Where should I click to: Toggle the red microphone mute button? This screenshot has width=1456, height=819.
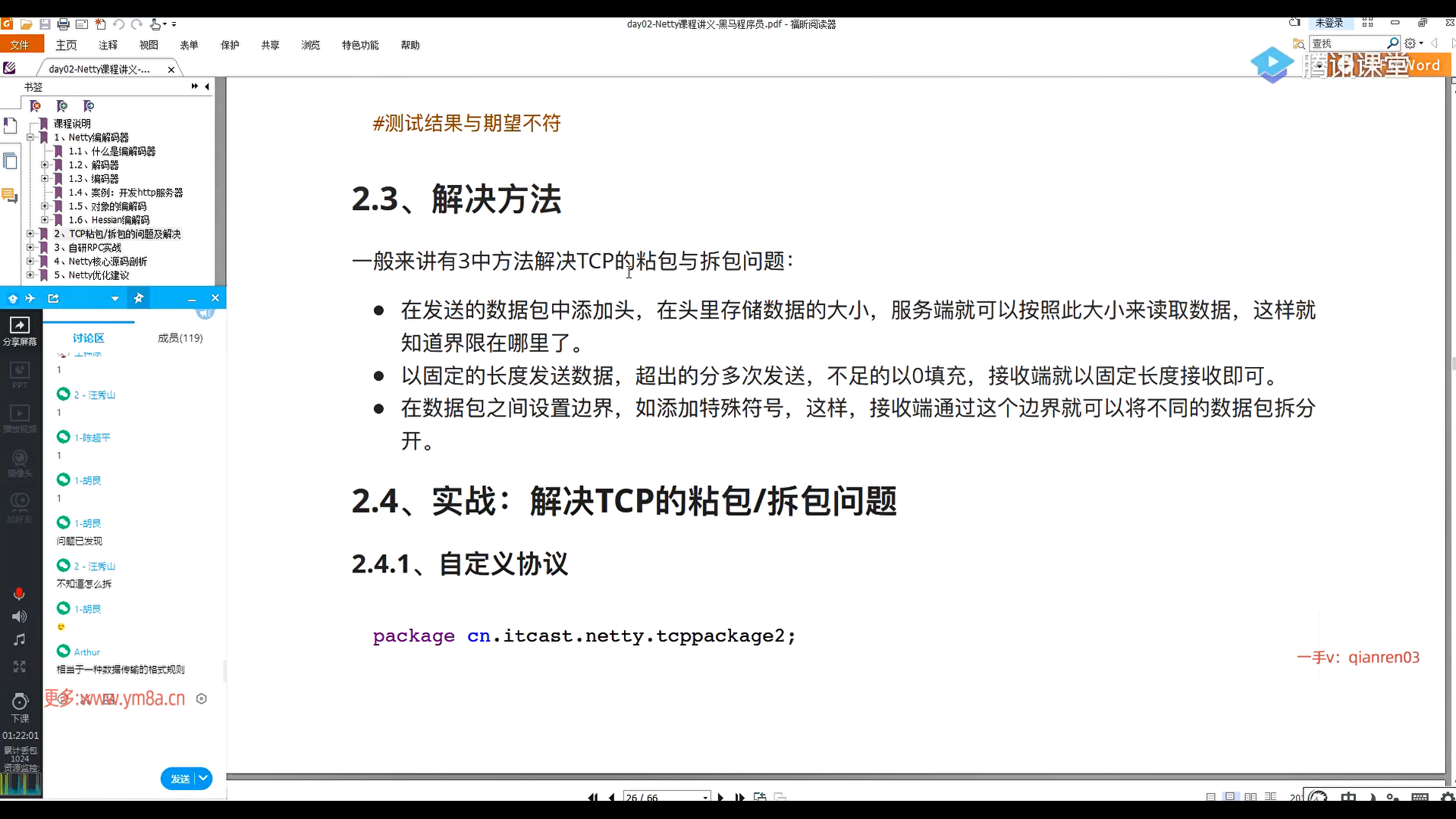pos(19,594)
